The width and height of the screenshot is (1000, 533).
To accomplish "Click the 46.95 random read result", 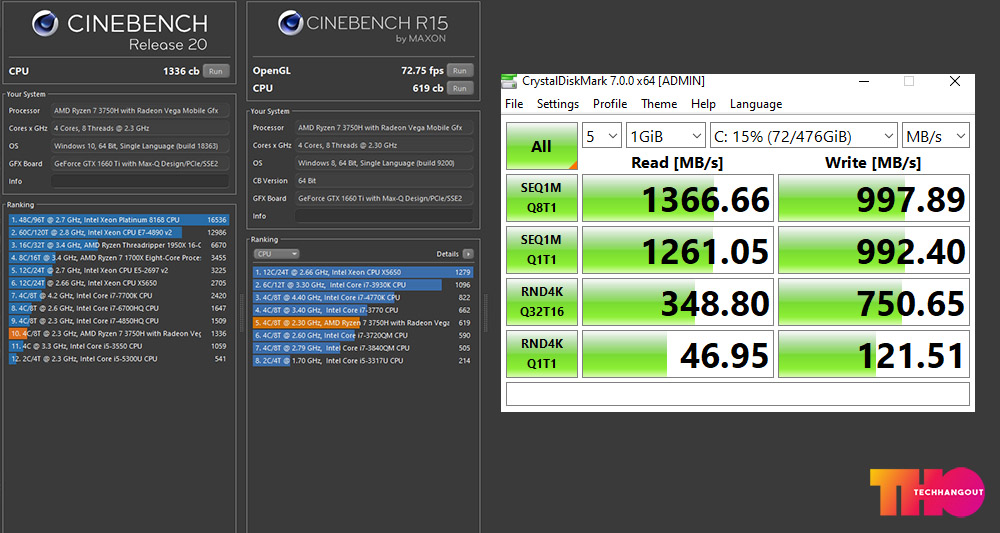I will pos(678,354).
